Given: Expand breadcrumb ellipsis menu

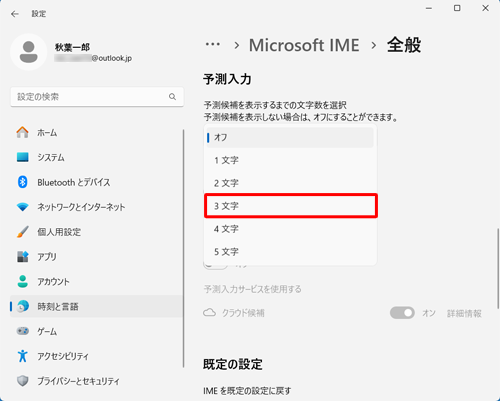Looking at the screenshot, I should point(213,44).
